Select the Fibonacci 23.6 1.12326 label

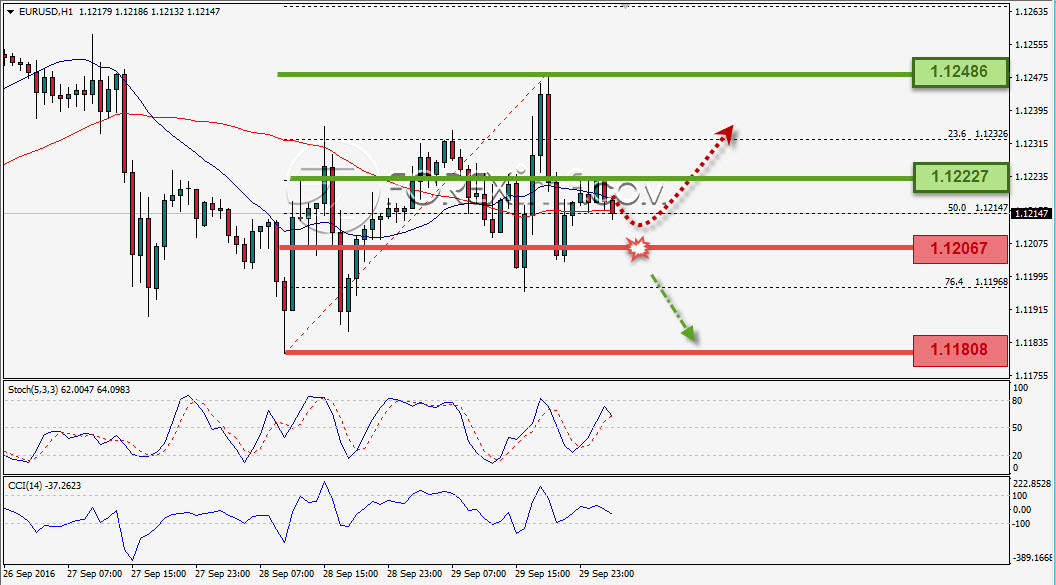point(977,134)
